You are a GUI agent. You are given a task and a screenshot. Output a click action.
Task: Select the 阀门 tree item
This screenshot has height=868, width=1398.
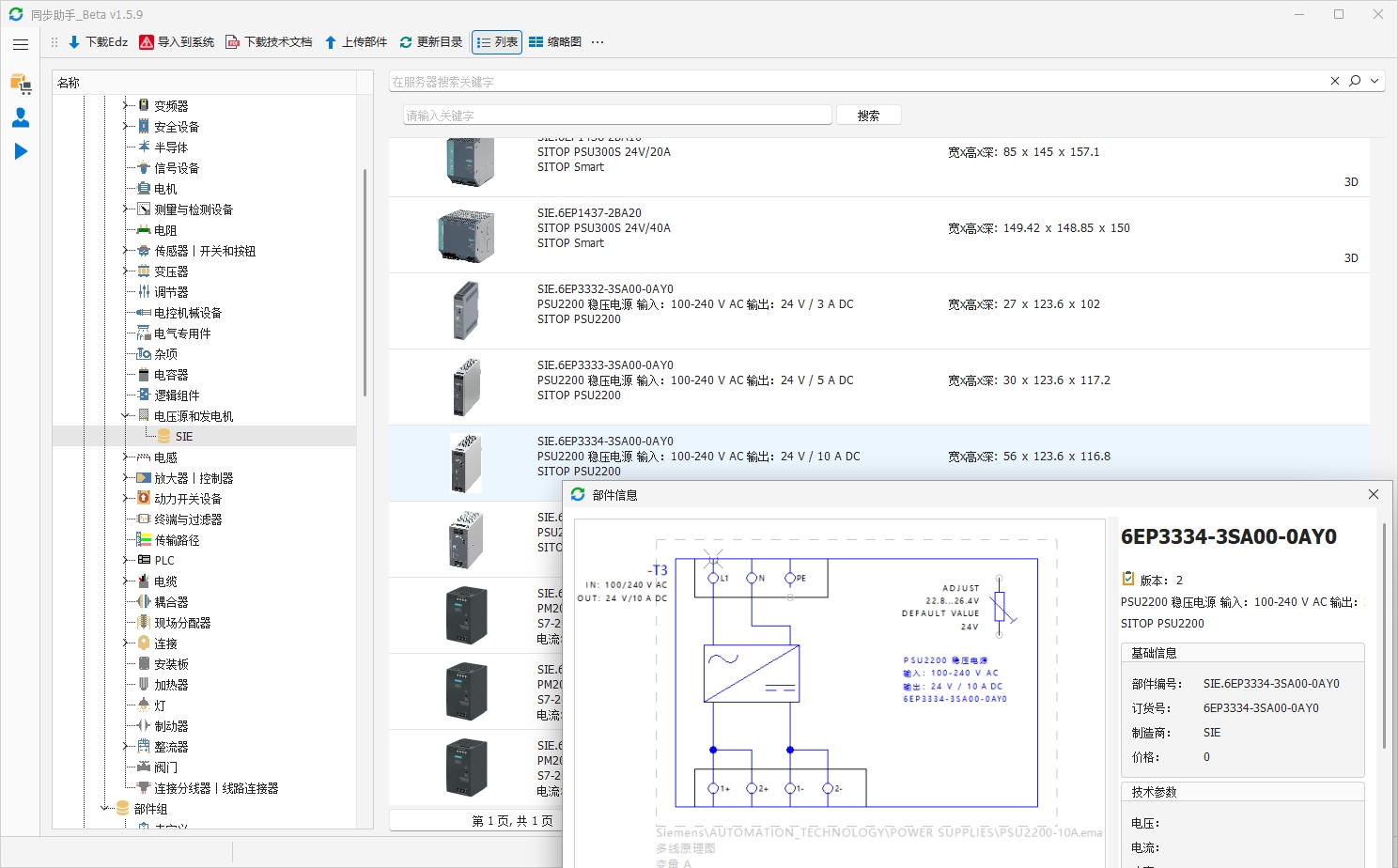coord(165,767)
